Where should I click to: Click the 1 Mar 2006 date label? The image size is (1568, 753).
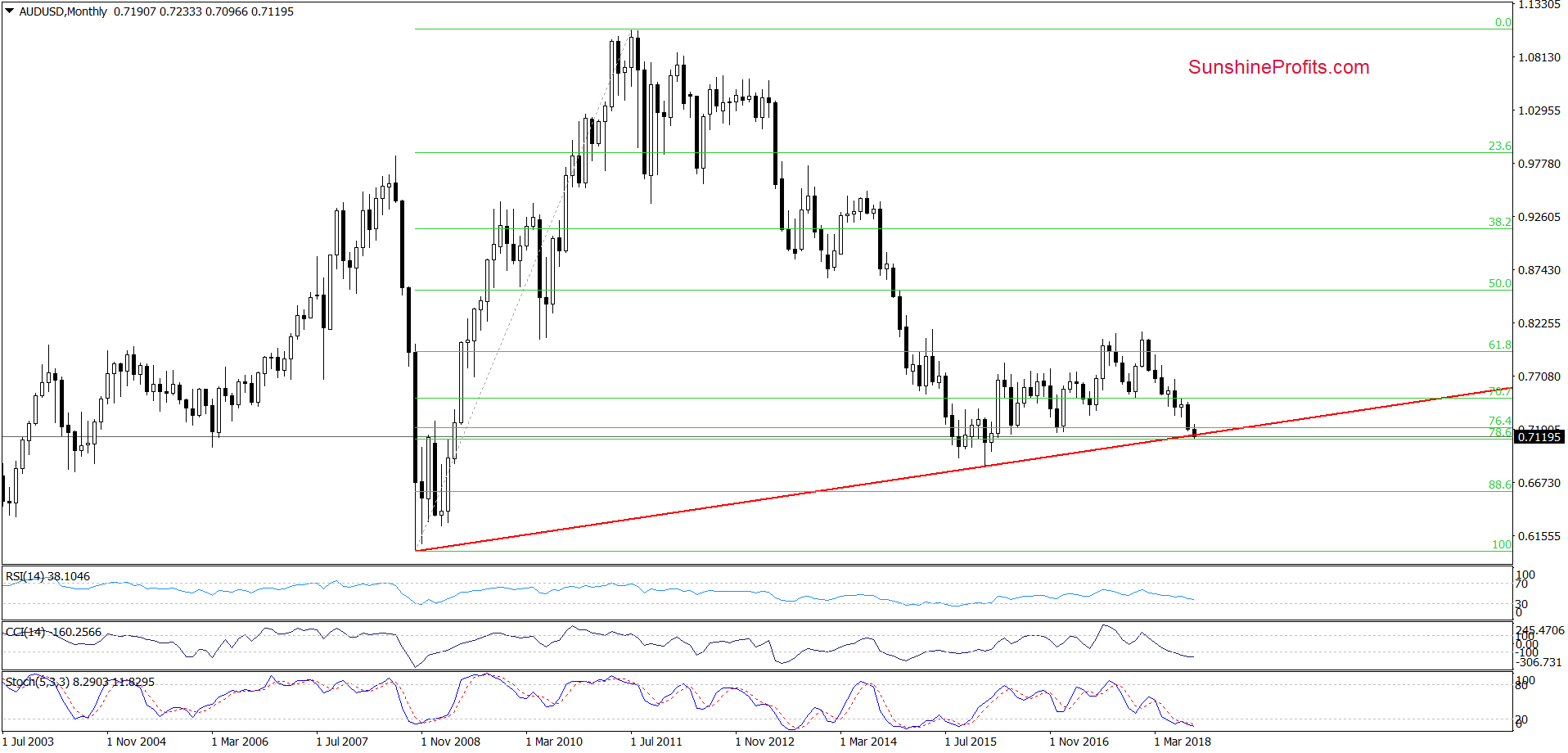point(240,742)
